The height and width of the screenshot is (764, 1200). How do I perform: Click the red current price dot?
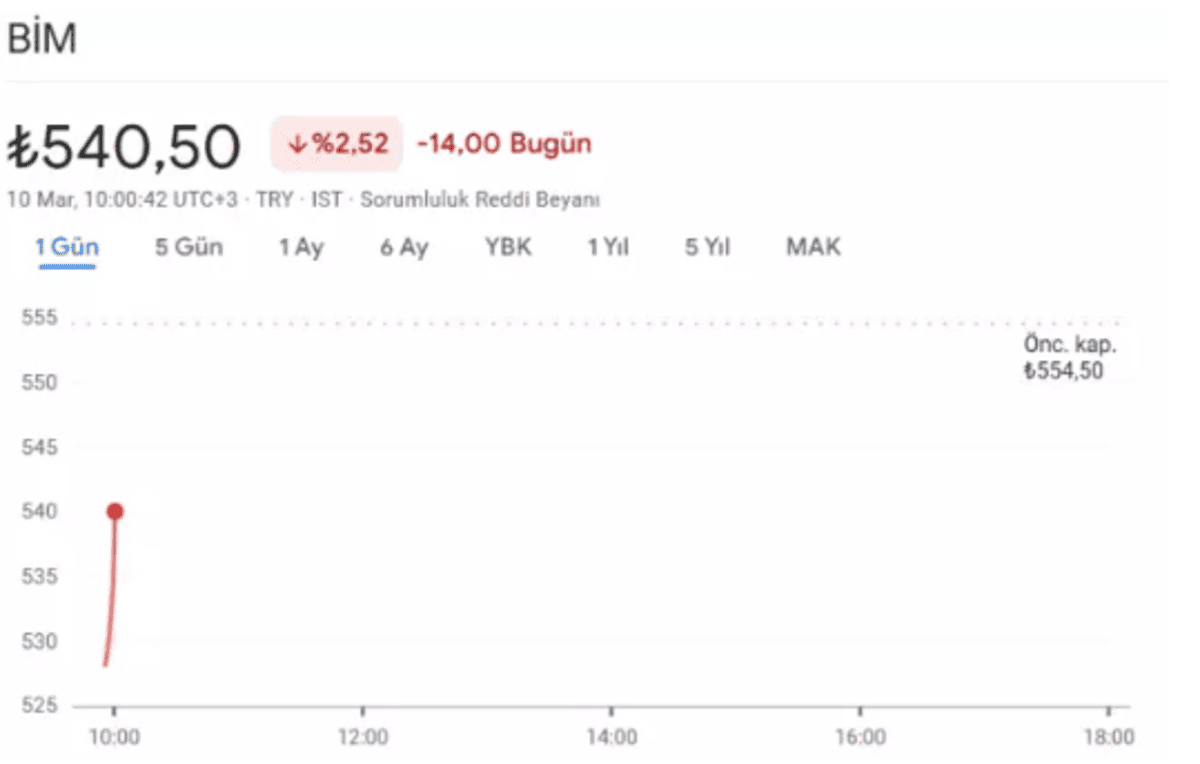click(115, 511)
